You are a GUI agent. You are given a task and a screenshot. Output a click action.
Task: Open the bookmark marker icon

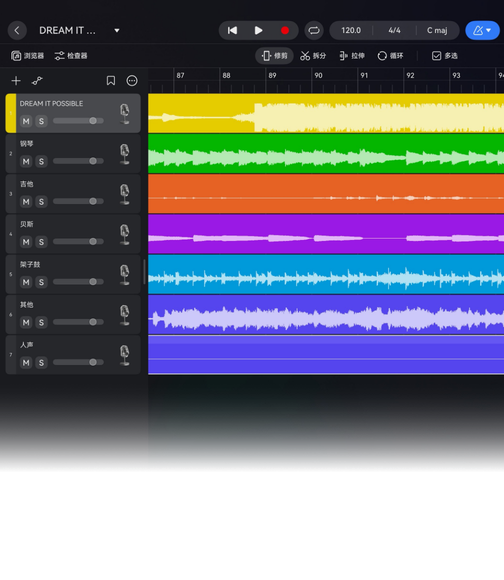111,81
